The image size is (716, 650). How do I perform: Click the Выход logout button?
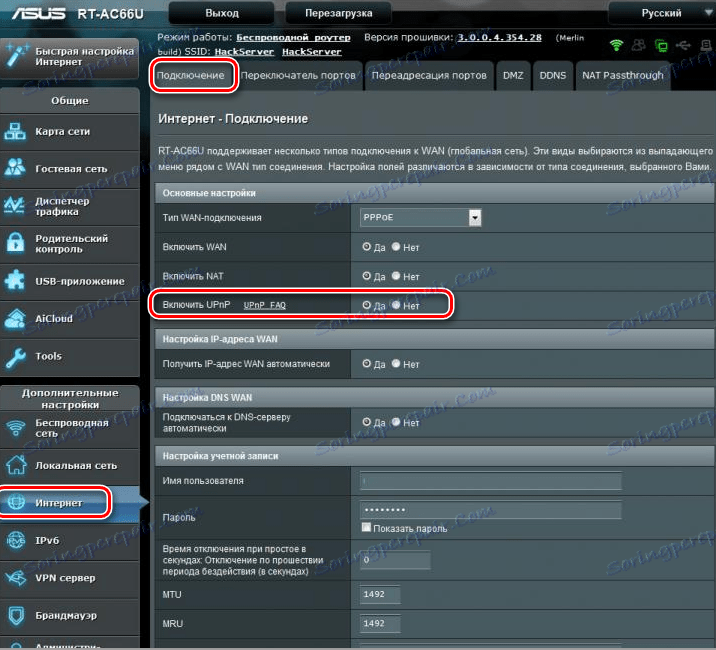pyautogui.click(x=221, y=13)
